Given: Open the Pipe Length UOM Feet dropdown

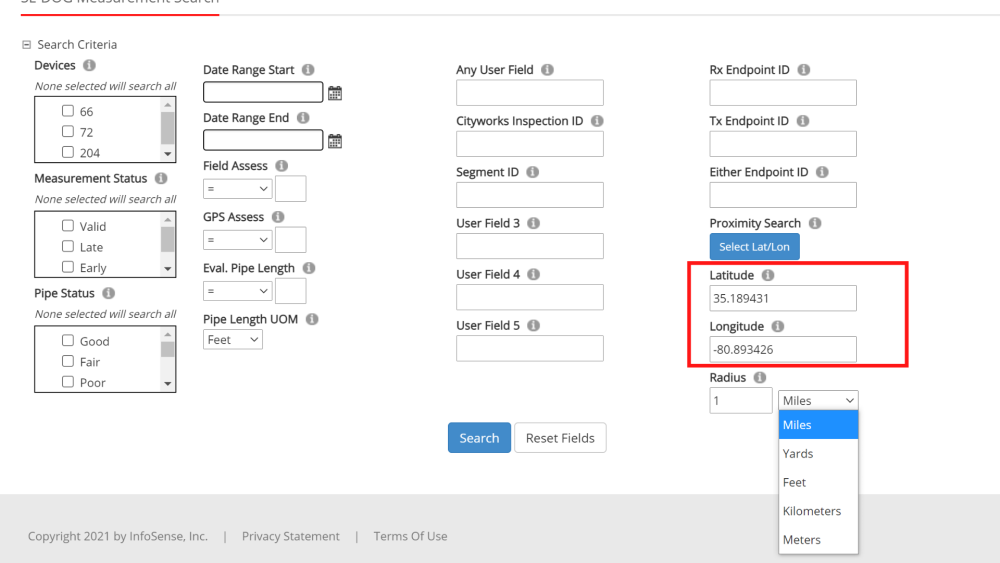Looking at the screenshot, I should (233, 340).
